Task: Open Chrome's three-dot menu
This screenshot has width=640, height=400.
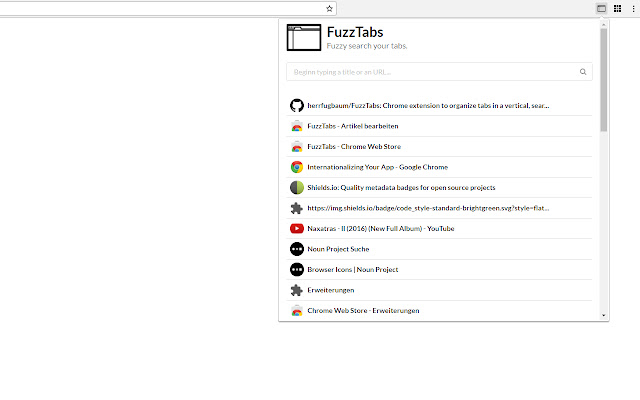Action: (x=633, y=9)
